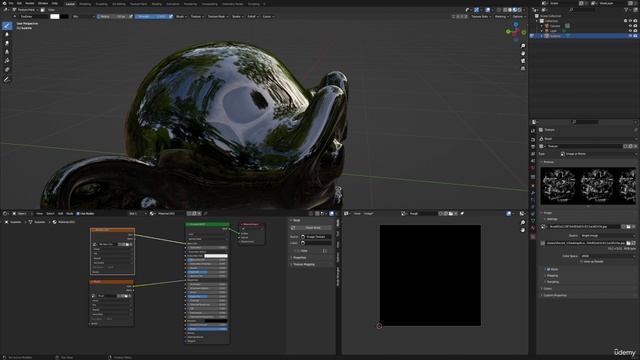This screenshot has width=640, height=360.
Task: Expand the Colors panel in properties
Action: pyautogui.click(x=547, y=289)
